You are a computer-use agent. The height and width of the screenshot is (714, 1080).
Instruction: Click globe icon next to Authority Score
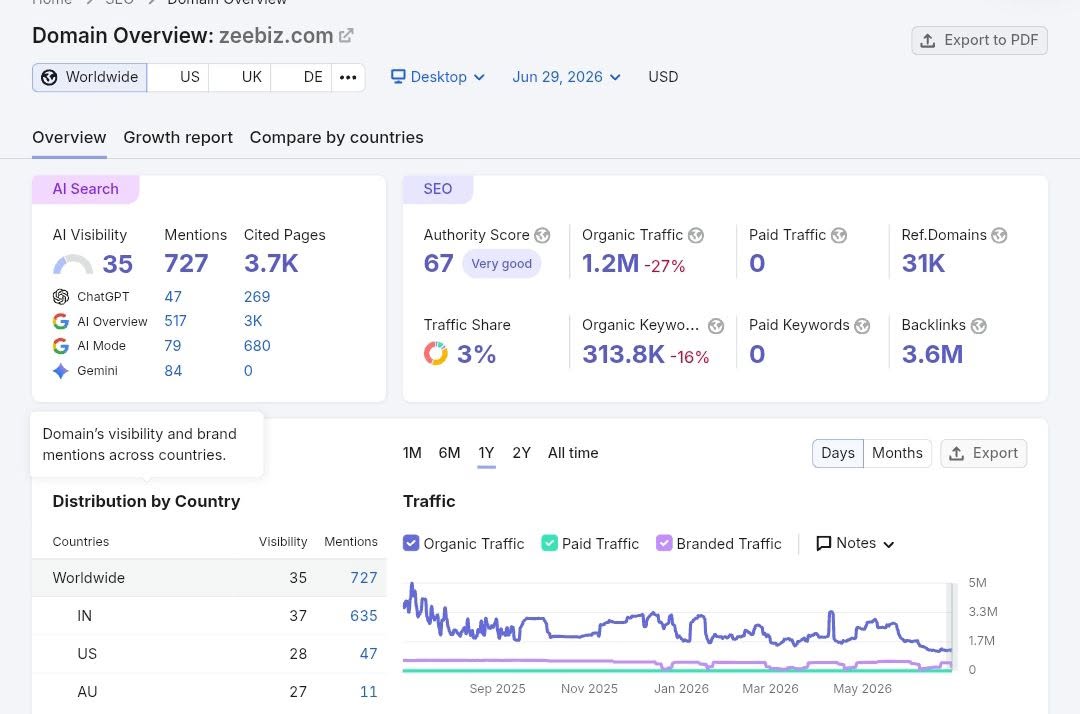tap(543, 235)
